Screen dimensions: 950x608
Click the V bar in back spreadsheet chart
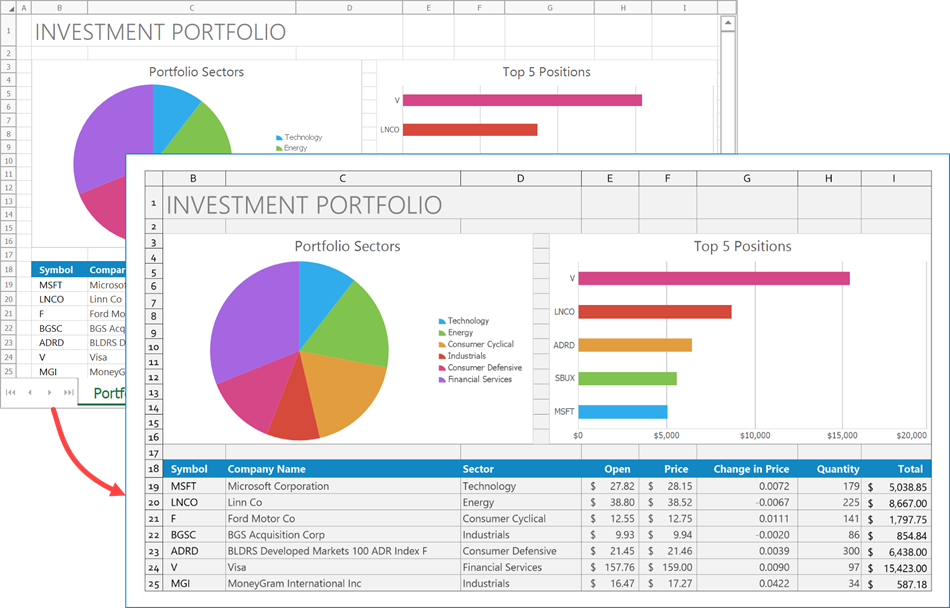pos(522,100)
